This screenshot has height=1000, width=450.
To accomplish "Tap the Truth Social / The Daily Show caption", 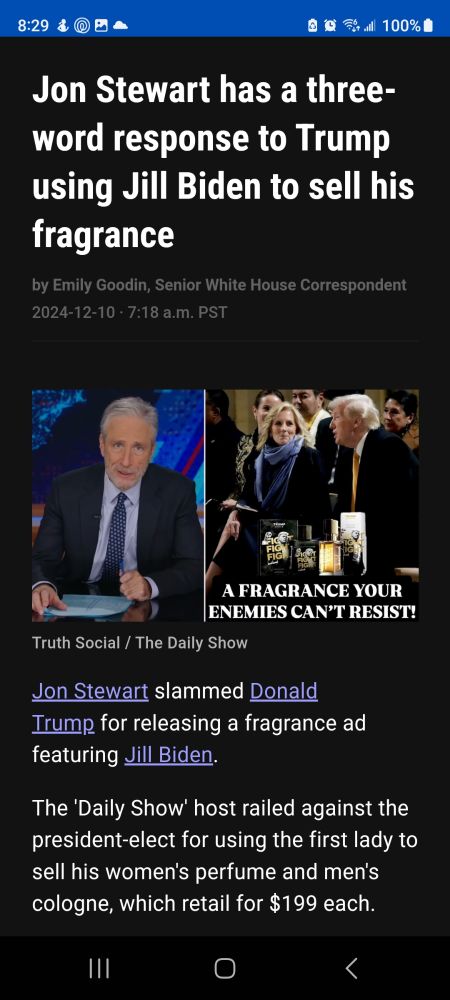I will (x=140, y=642).
